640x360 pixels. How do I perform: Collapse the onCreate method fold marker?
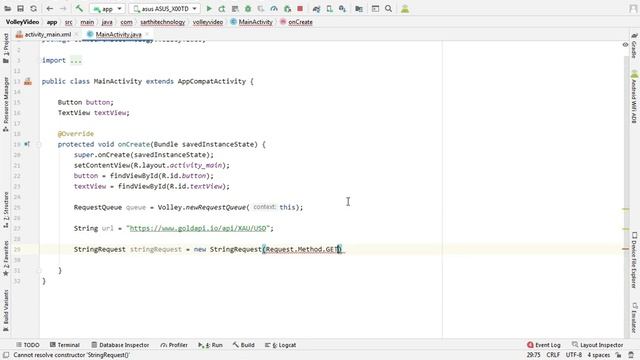[x=39, y=144]
